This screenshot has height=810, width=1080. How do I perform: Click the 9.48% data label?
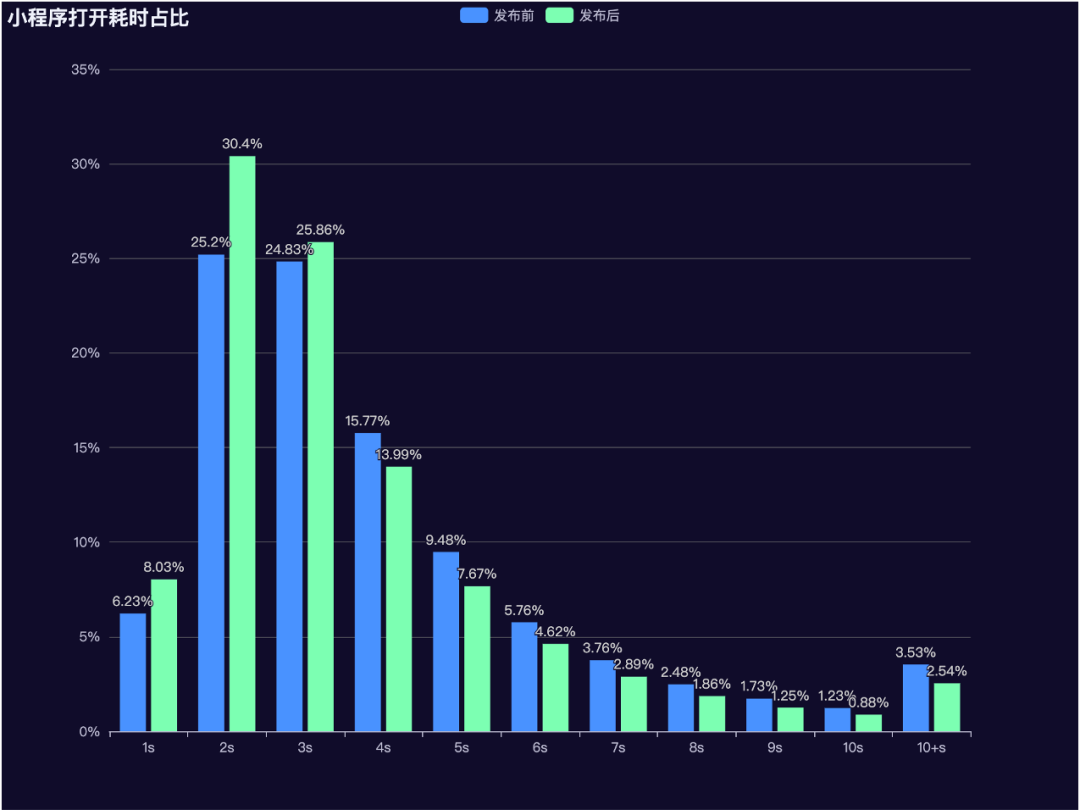[x=446, y=540]
